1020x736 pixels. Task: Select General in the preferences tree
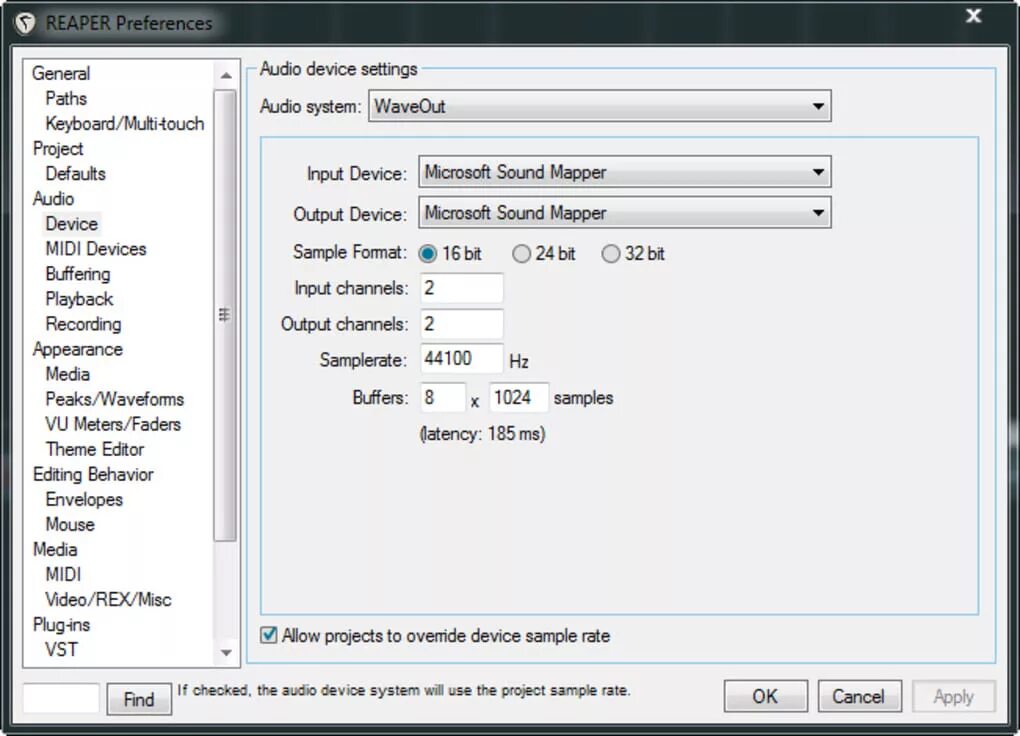tap(61, 74)
